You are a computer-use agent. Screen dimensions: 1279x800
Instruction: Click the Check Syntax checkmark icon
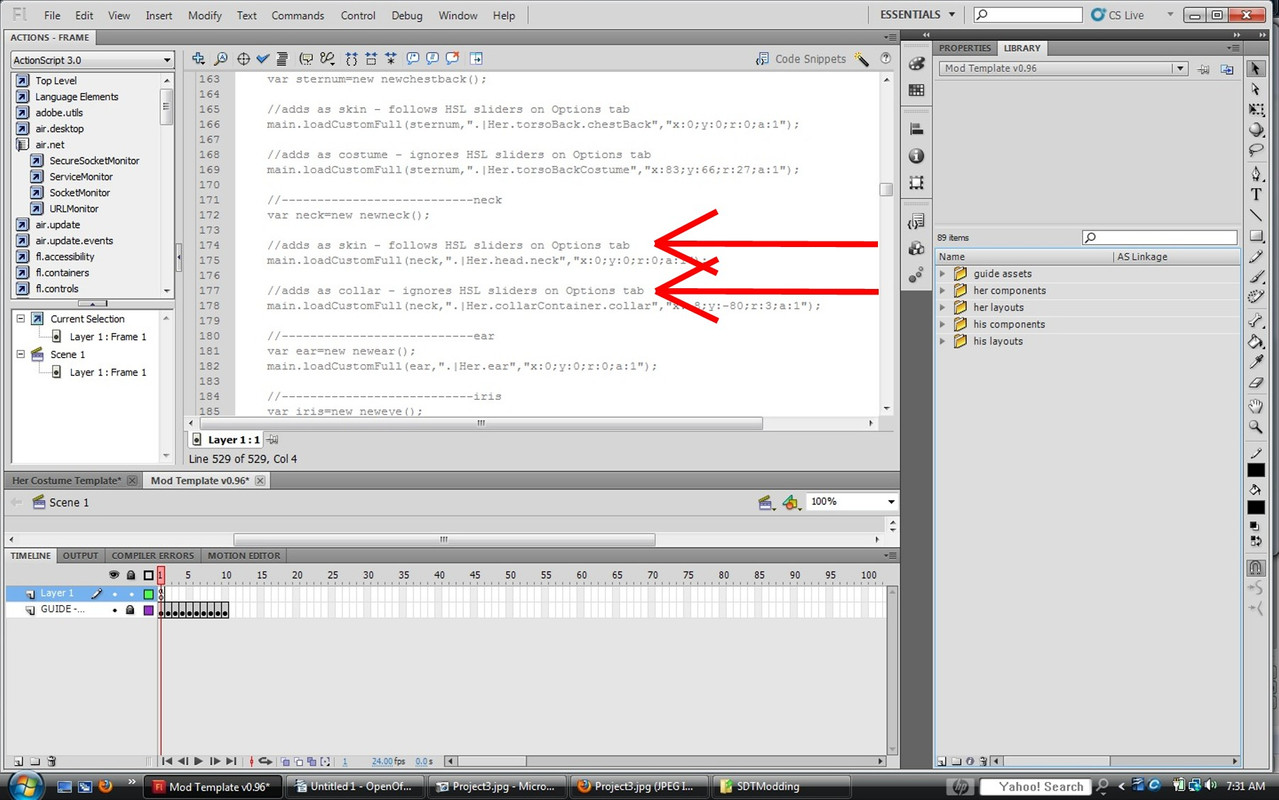pos(263,59)
